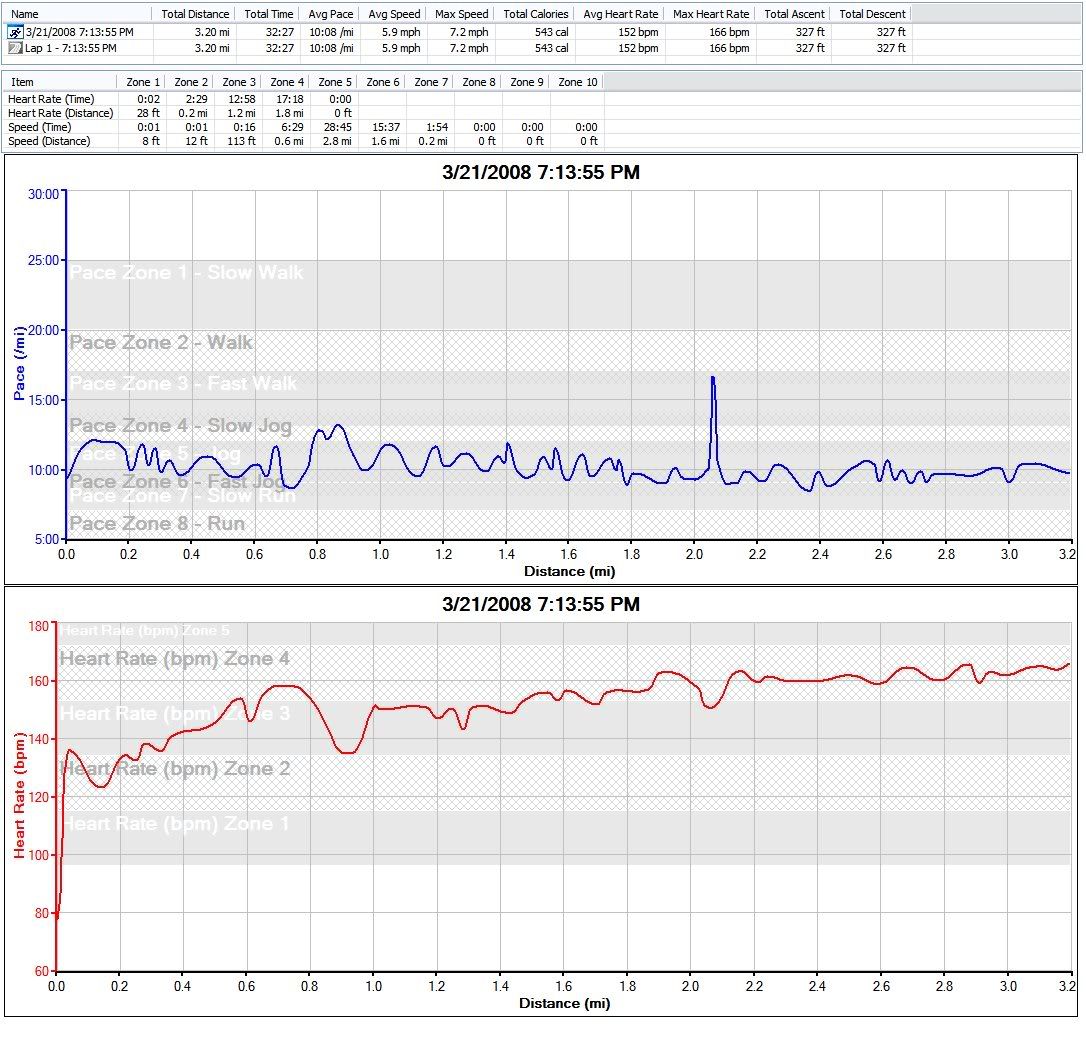Viewport: 1086px width, 1040px height.
Task: Sort by Total Distance column header
Action: click(193, 14)
